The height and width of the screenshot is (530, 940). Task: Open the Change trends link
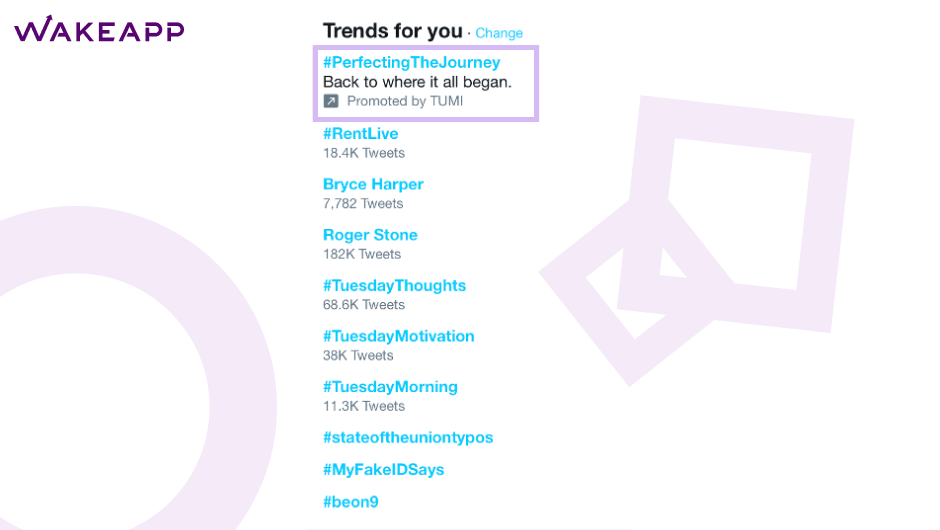[499, 33]
